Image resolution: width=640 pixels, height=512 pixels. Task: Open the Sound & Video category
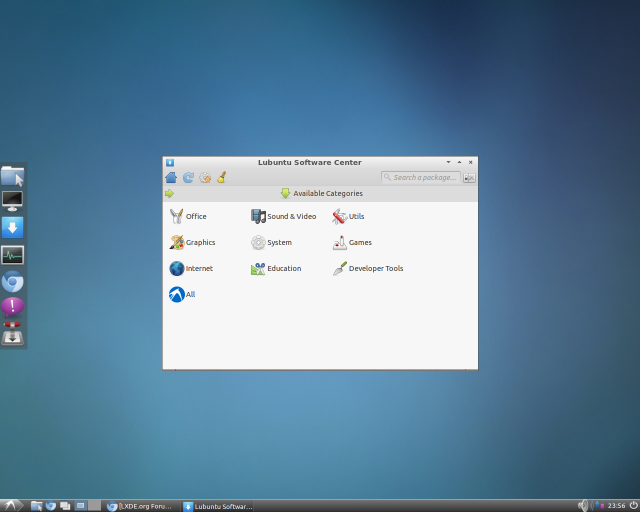click(284, 216)
